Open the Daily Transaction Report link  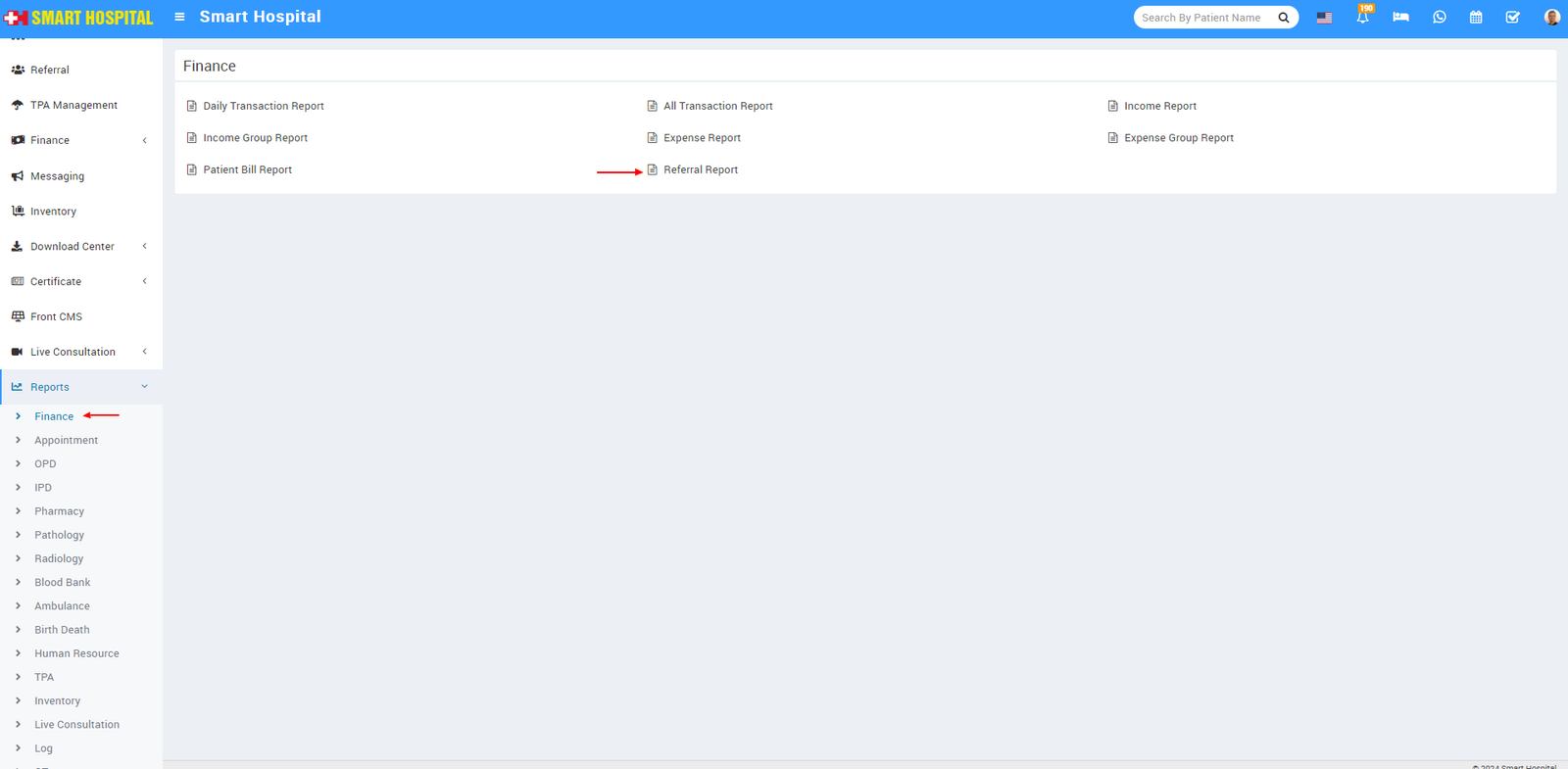click(263, 106)
